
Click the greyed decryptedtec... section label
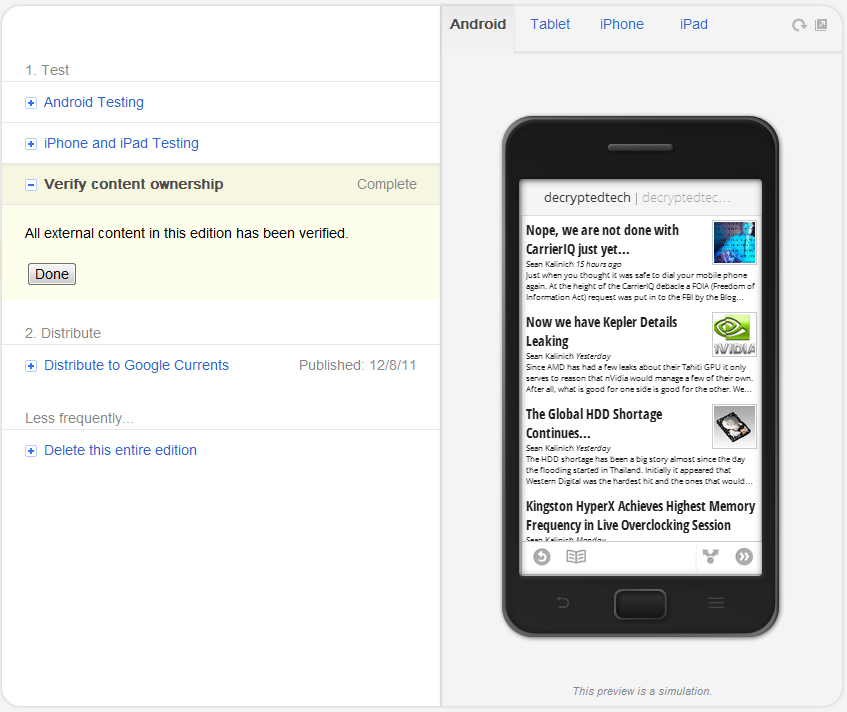click(686, 198)
